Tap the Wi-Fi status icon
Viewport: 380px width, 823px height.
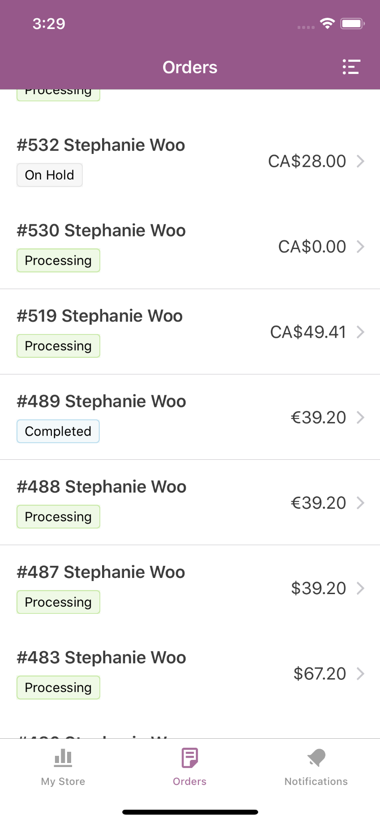[x=328, y=24]
